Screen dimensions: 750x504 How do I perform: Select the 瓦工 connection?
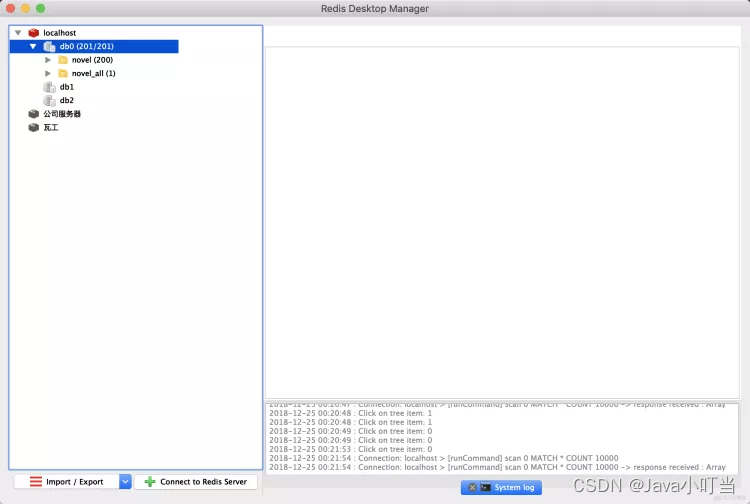pyautogui.click(x=51, y=128)
